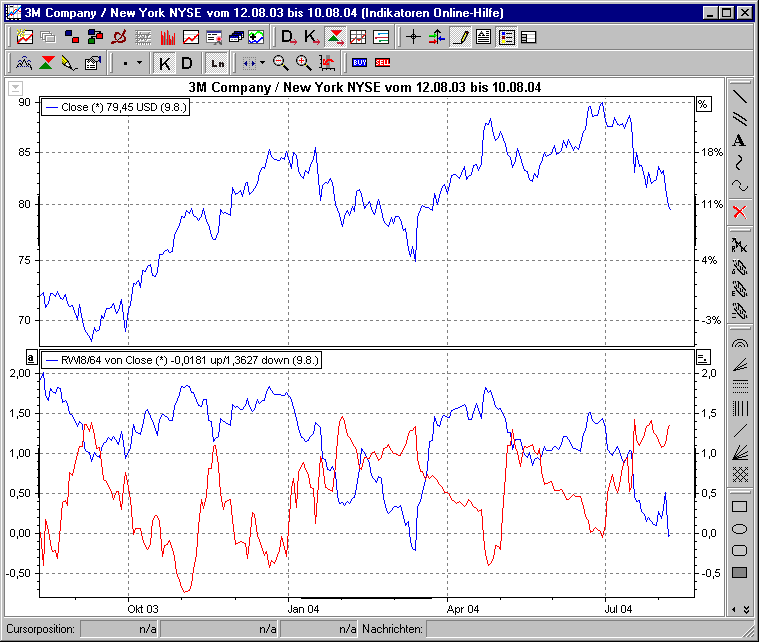Image resolution: width=759 pixels, height=642 pixels.
Task: Select the text annotation tool (A)
Action: pos(739,141)
